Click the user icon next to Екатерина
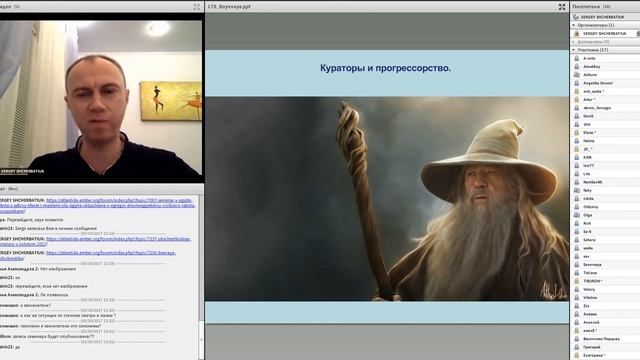 (577, 355)
